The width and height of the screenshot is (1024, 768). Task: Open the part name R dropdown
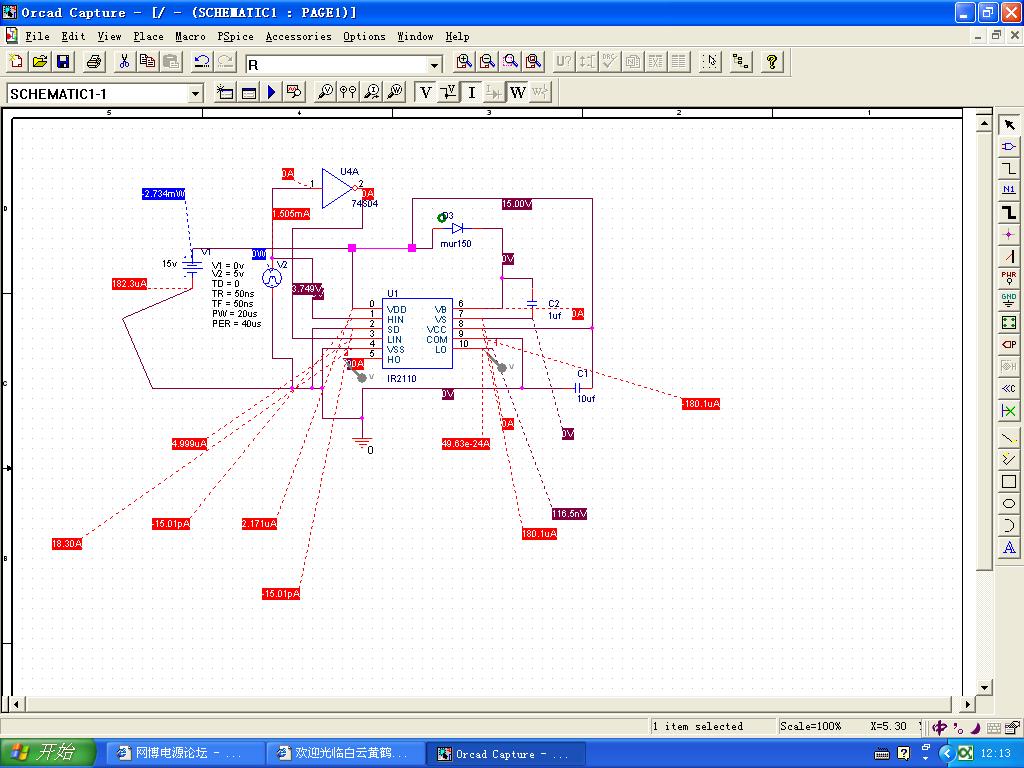(x=434, y=65)
